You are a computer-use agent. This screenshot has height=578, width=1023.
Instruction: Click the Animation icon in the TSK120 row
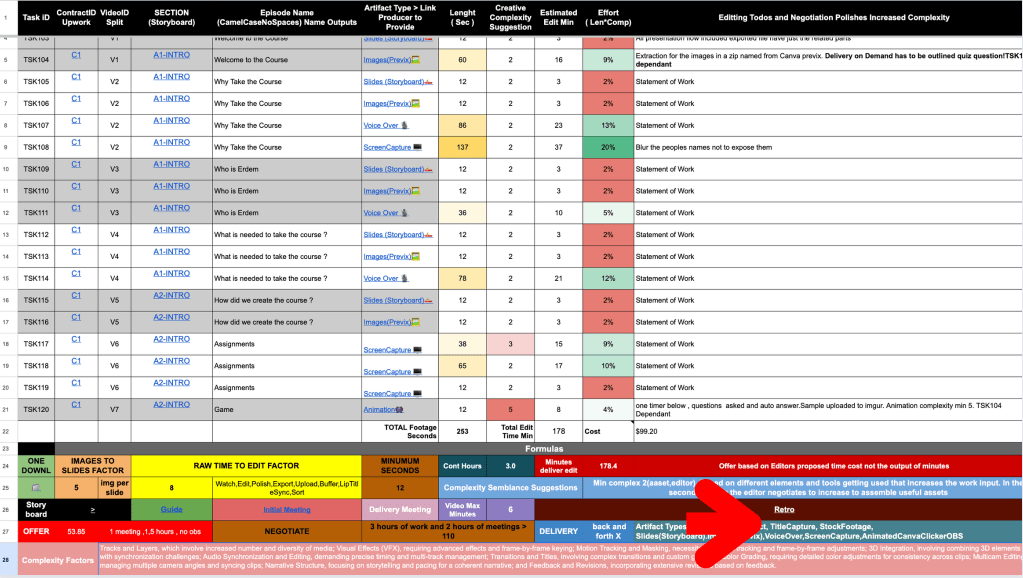[x=399, y=410]
